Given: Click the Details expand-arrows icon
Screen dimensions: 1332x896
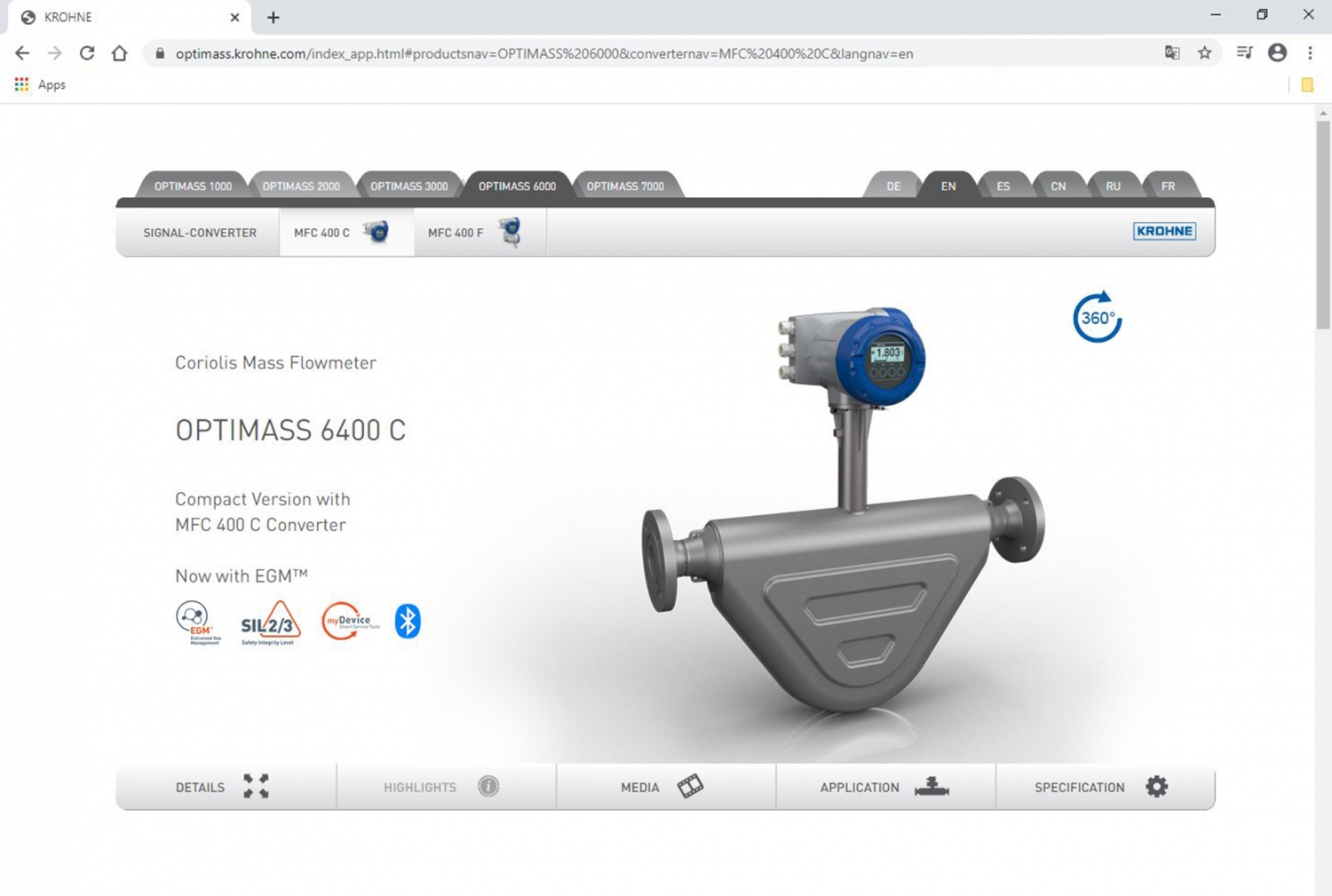Looking at the screenshot, I should coord(257,786).
